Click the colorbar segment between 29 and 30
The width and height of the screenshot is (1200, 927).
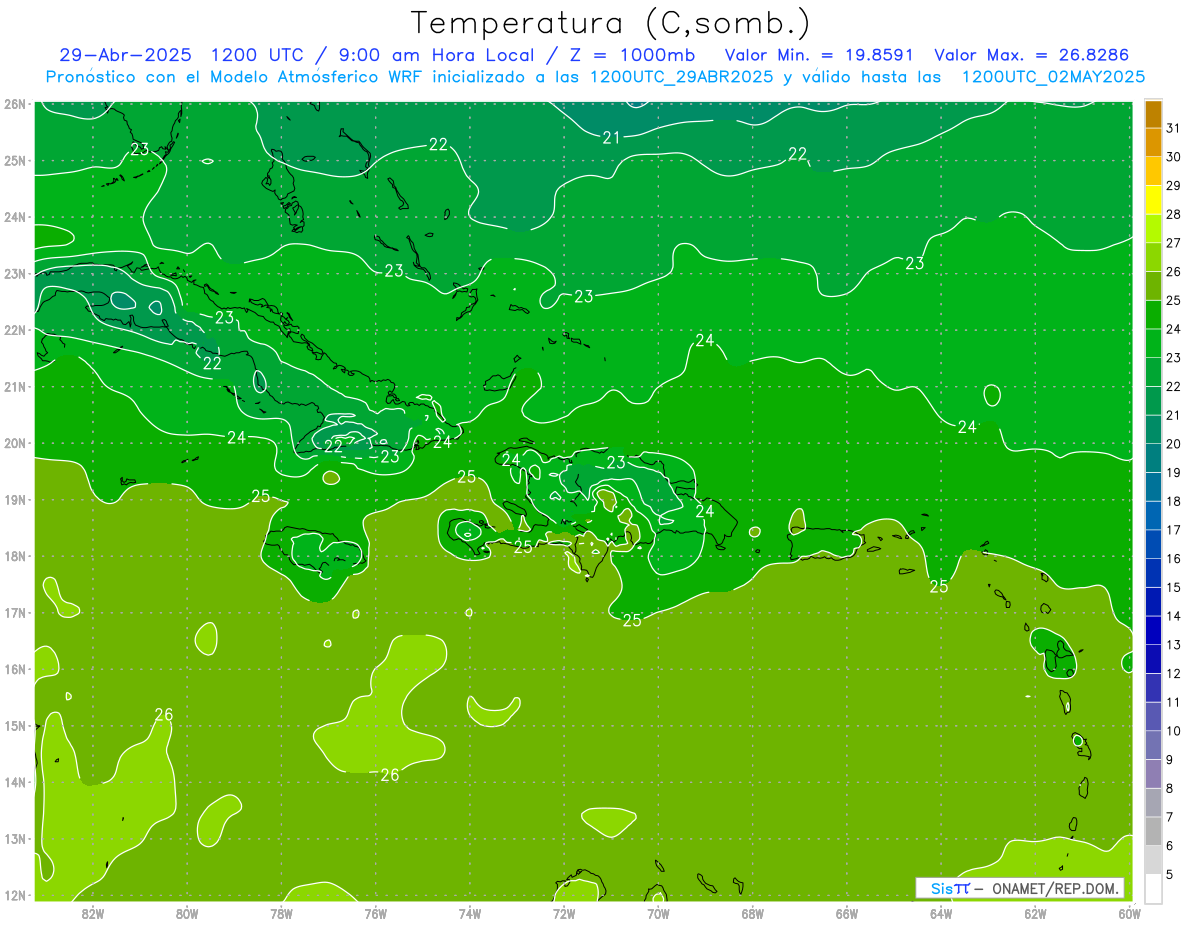pyautogui.click(x=1153, y=171)
